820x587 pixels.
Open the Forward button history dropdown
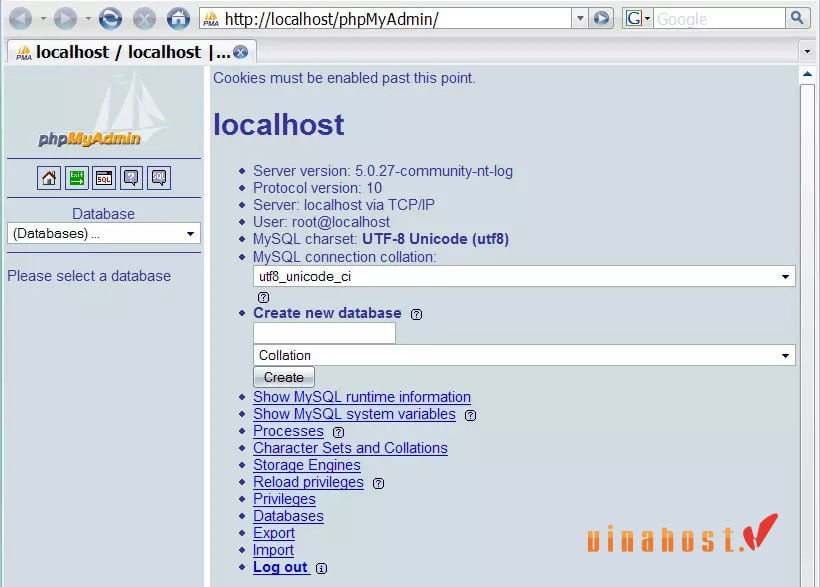click(88, 19)
